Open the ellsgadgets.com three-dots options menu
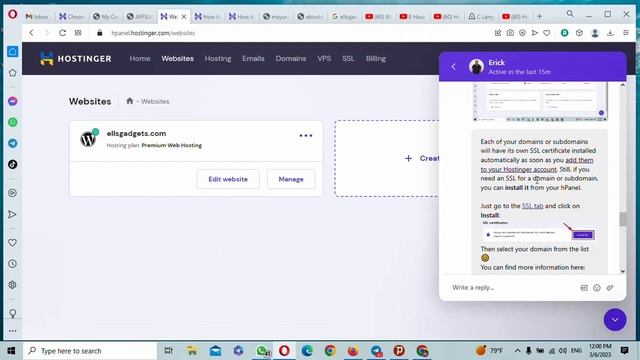Image resolution: width=640 pixels, height=360 pixels. pyautogui.click(x=306, y=136)
